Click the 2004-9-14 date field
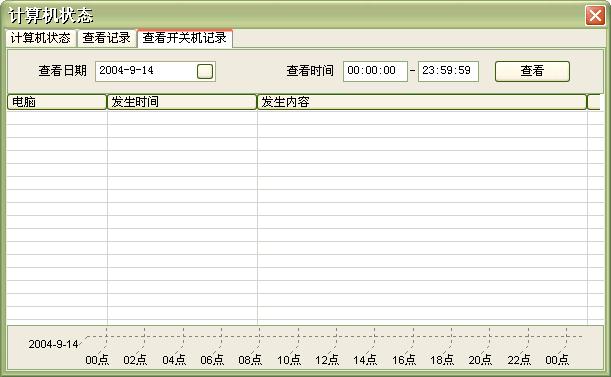 click(155, 71)
